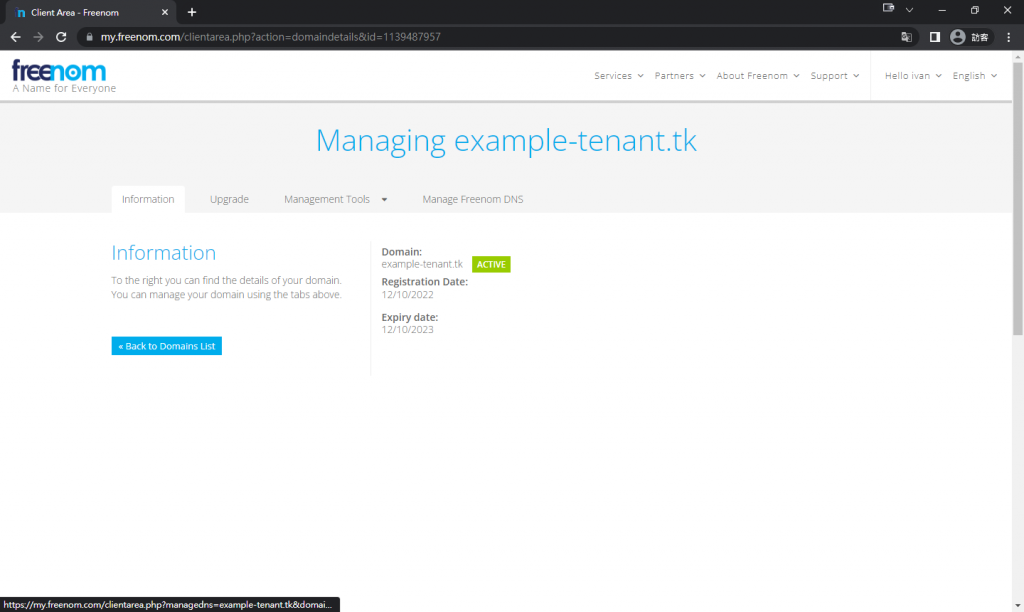Expand the Partners menu
The height and width of the screenshot is (612, 1024).
pos(680,76)
